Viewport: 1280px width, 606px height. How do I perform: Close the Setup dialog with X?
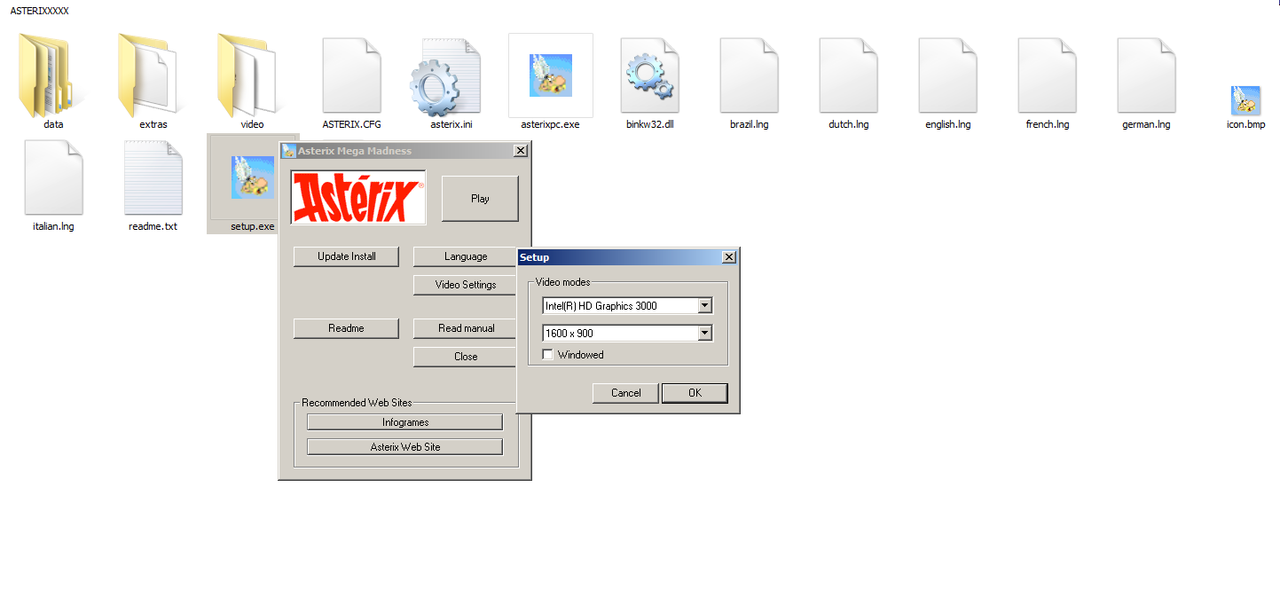729,257
